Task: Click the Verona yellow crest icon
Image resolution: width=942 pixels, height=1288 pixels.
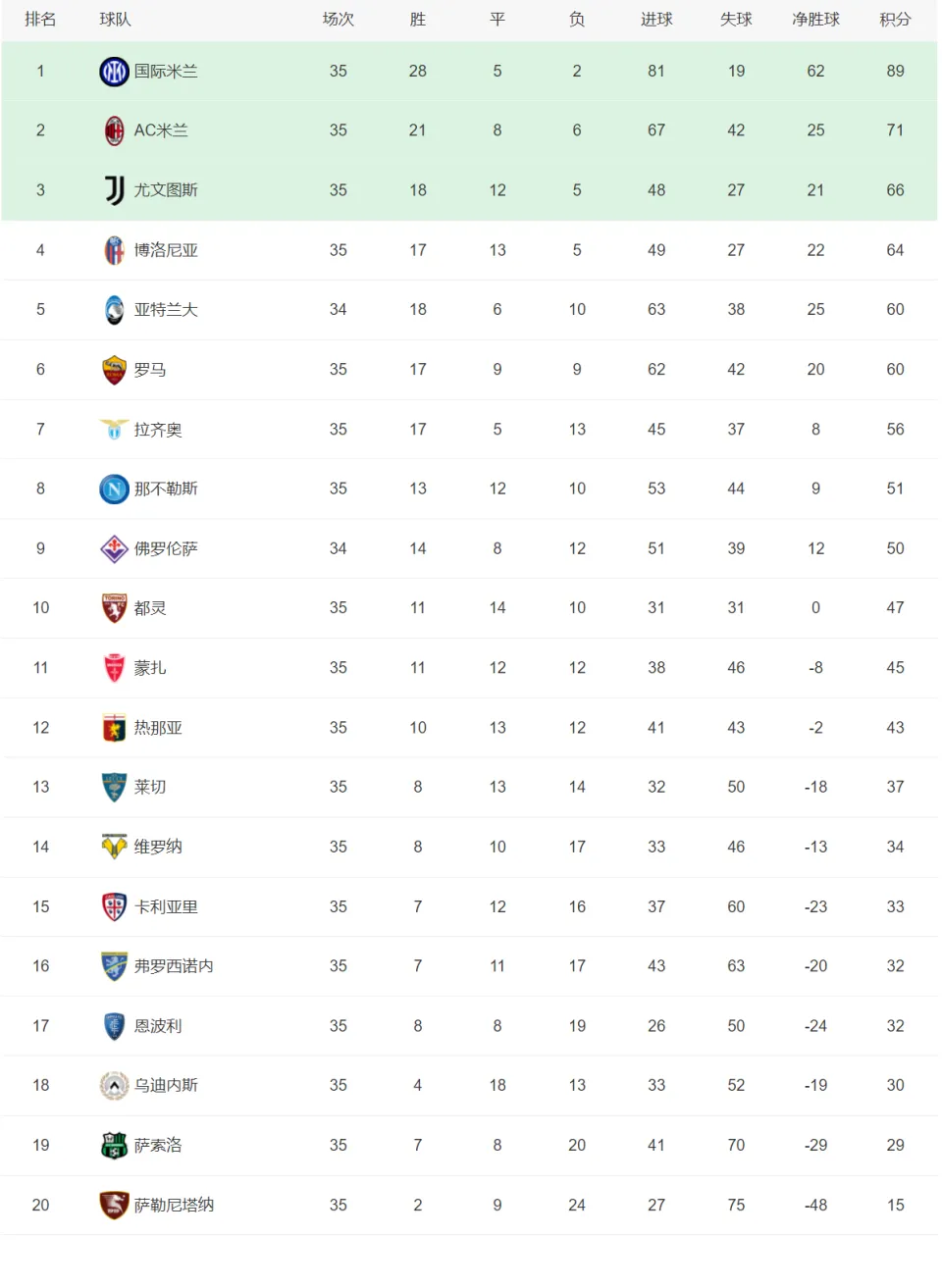Action: click(114, 847)
